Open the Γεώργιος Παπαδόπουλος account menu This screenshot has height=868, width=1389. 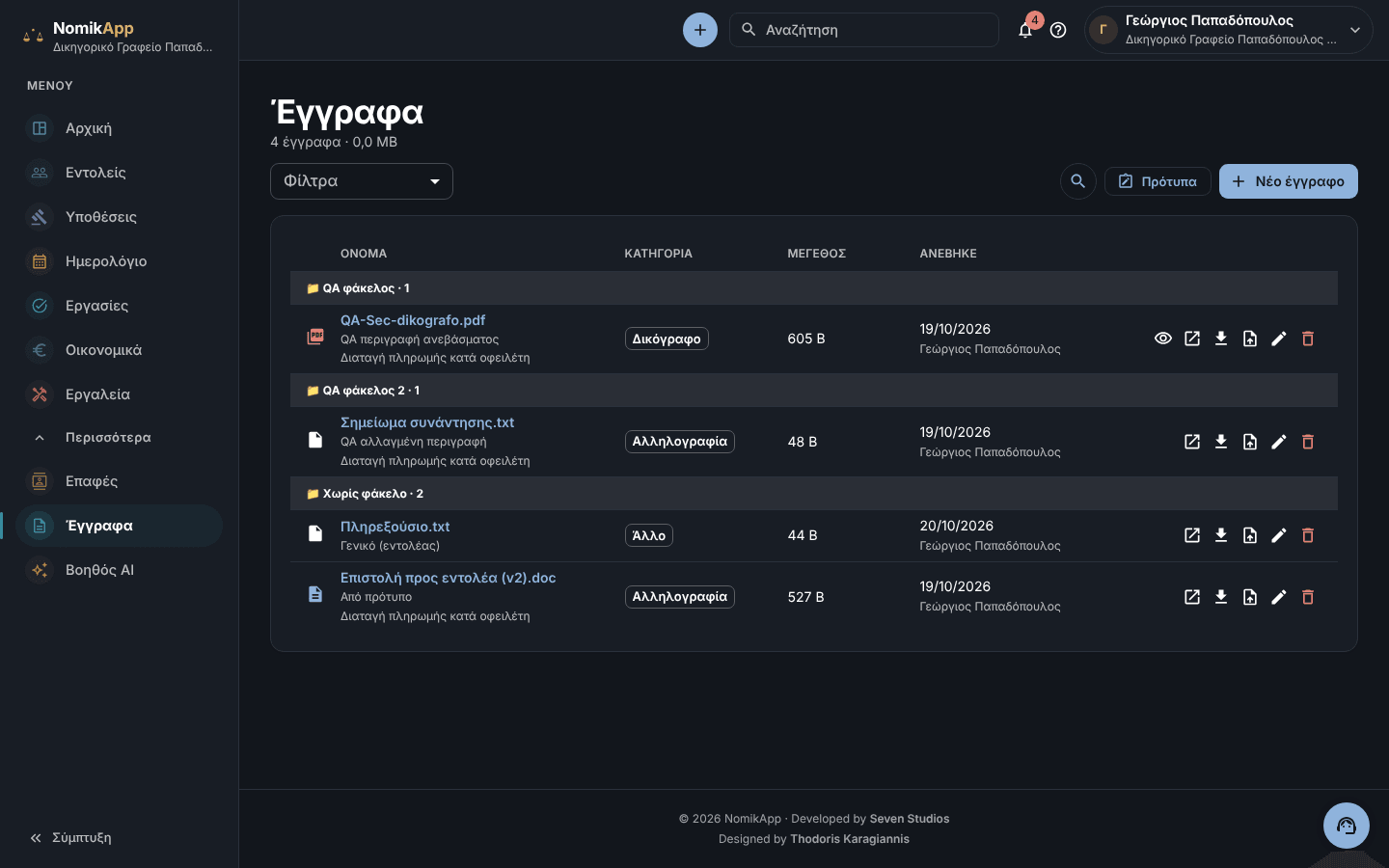1229,30
